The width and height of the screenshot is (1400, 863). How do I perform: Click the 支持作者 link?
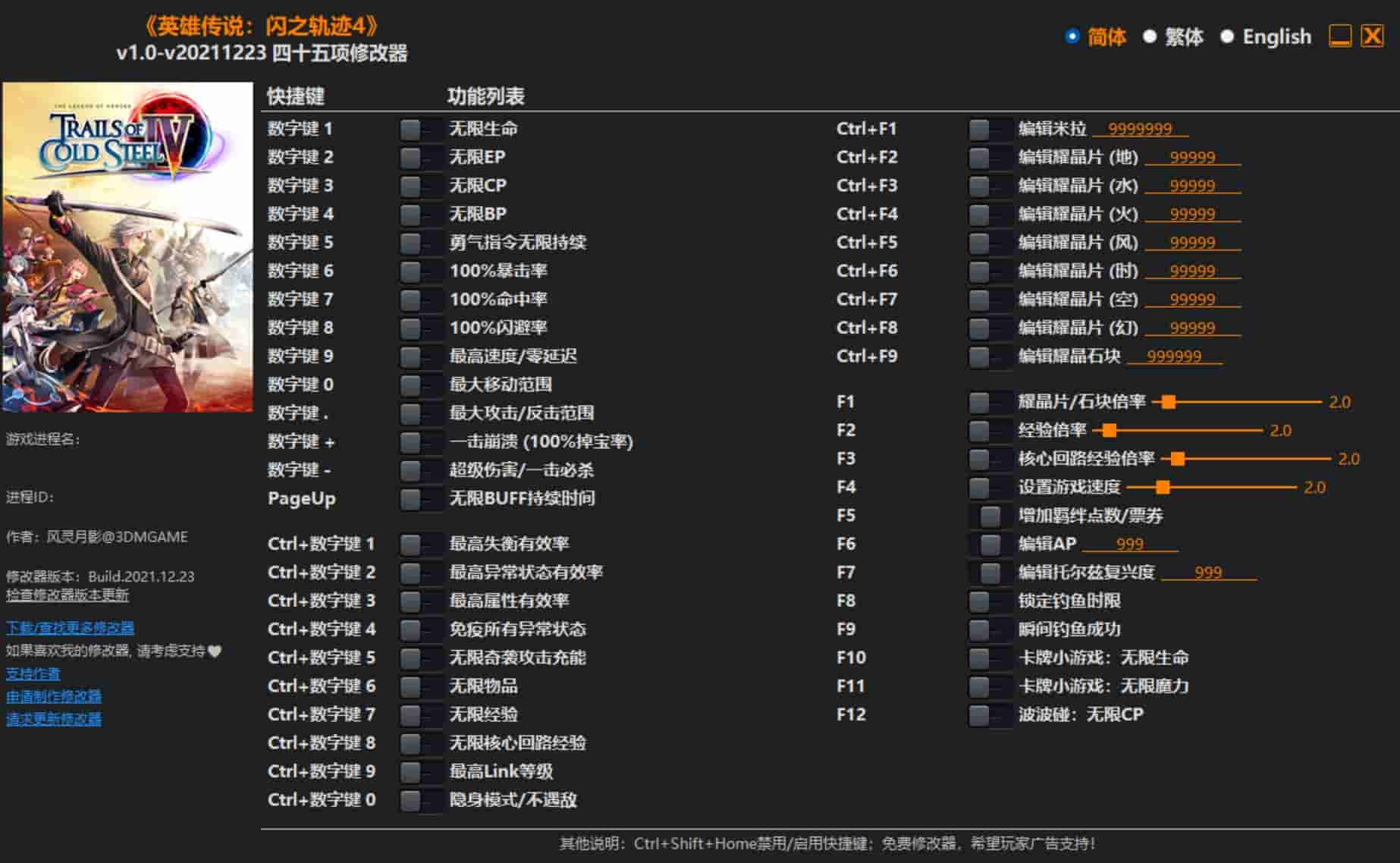pos(34,673)
